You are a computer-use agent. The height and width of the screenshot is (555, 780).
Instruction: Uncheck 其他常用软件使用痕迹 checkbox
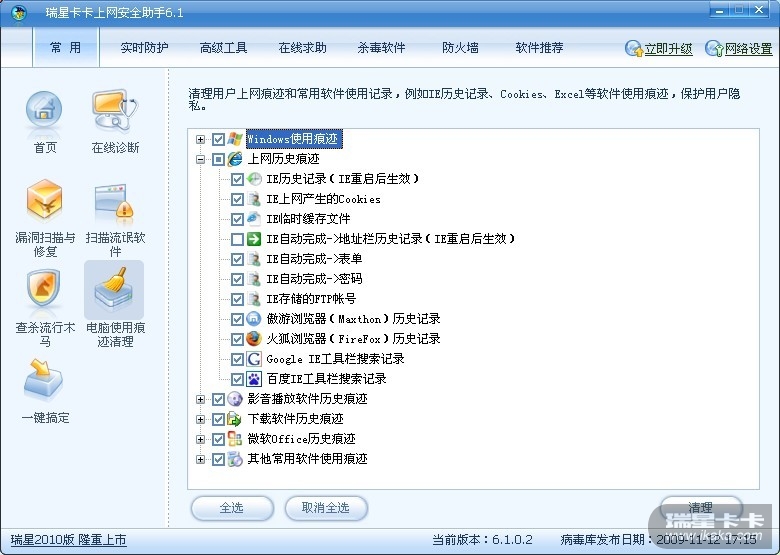218,459
